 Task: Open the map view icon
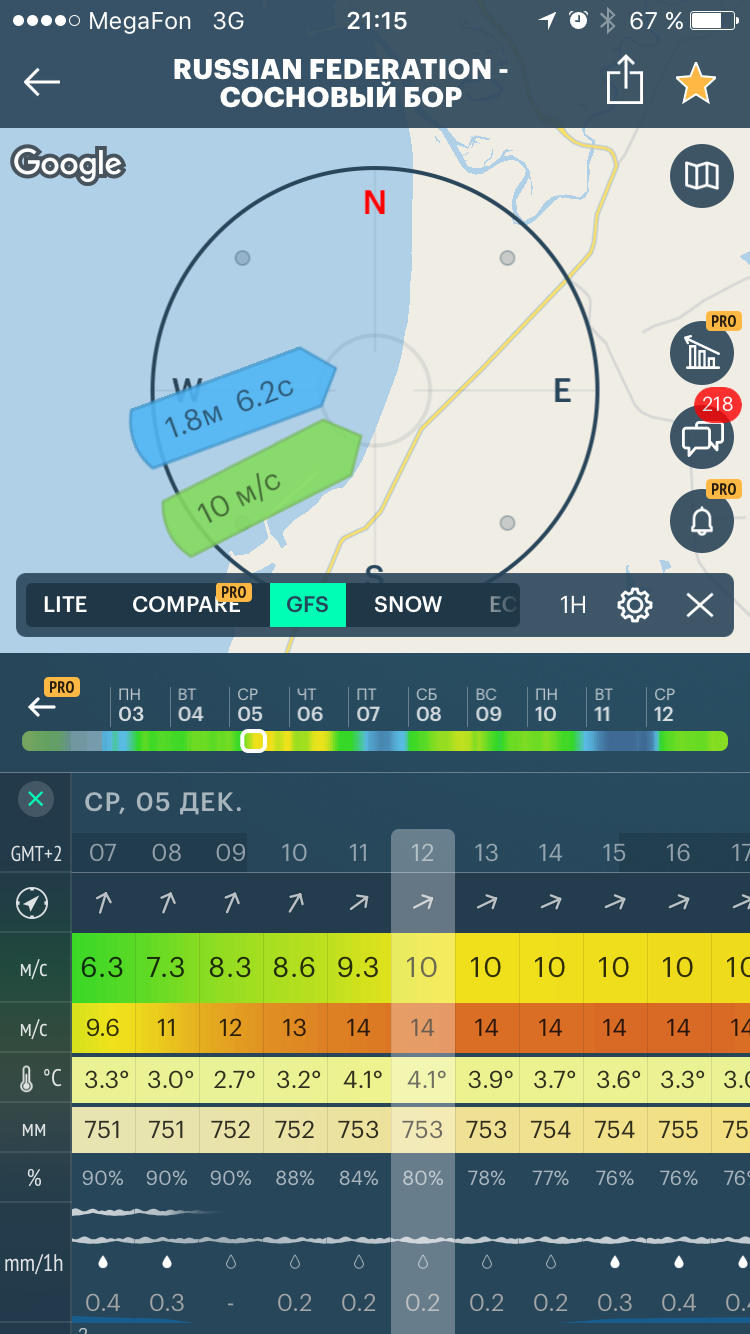pyautogui.click(x=701, y=176)
